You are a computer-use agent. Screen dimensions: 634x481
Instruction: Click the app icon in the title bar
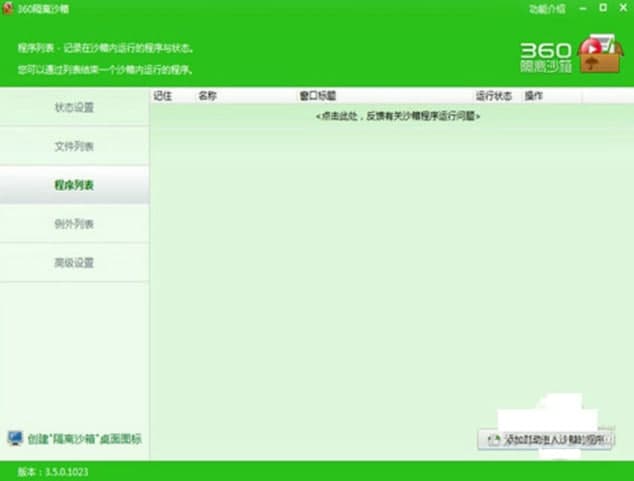pyautogui.click(x=8, y=8)
